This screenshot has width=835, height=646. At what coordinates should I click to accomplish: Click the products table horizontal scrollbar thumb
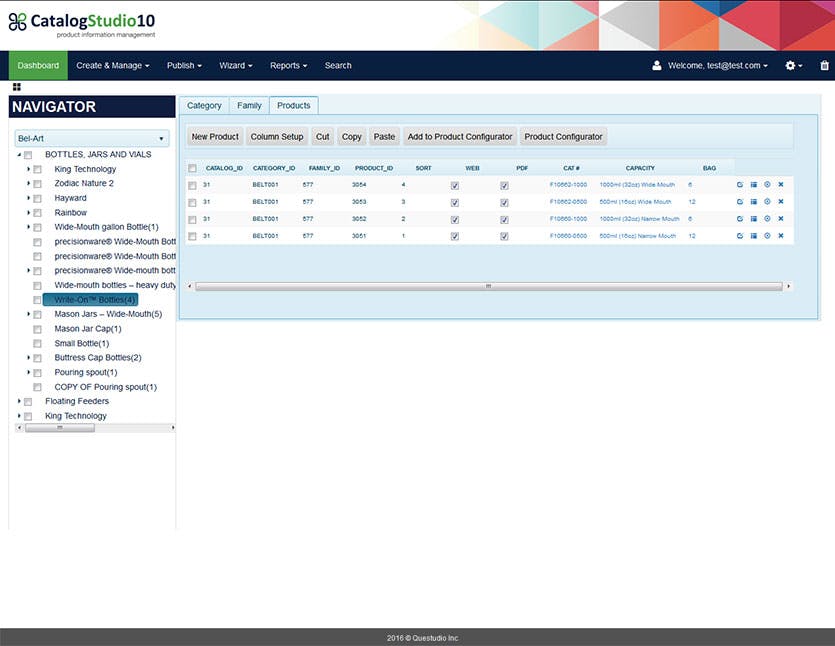489,287
